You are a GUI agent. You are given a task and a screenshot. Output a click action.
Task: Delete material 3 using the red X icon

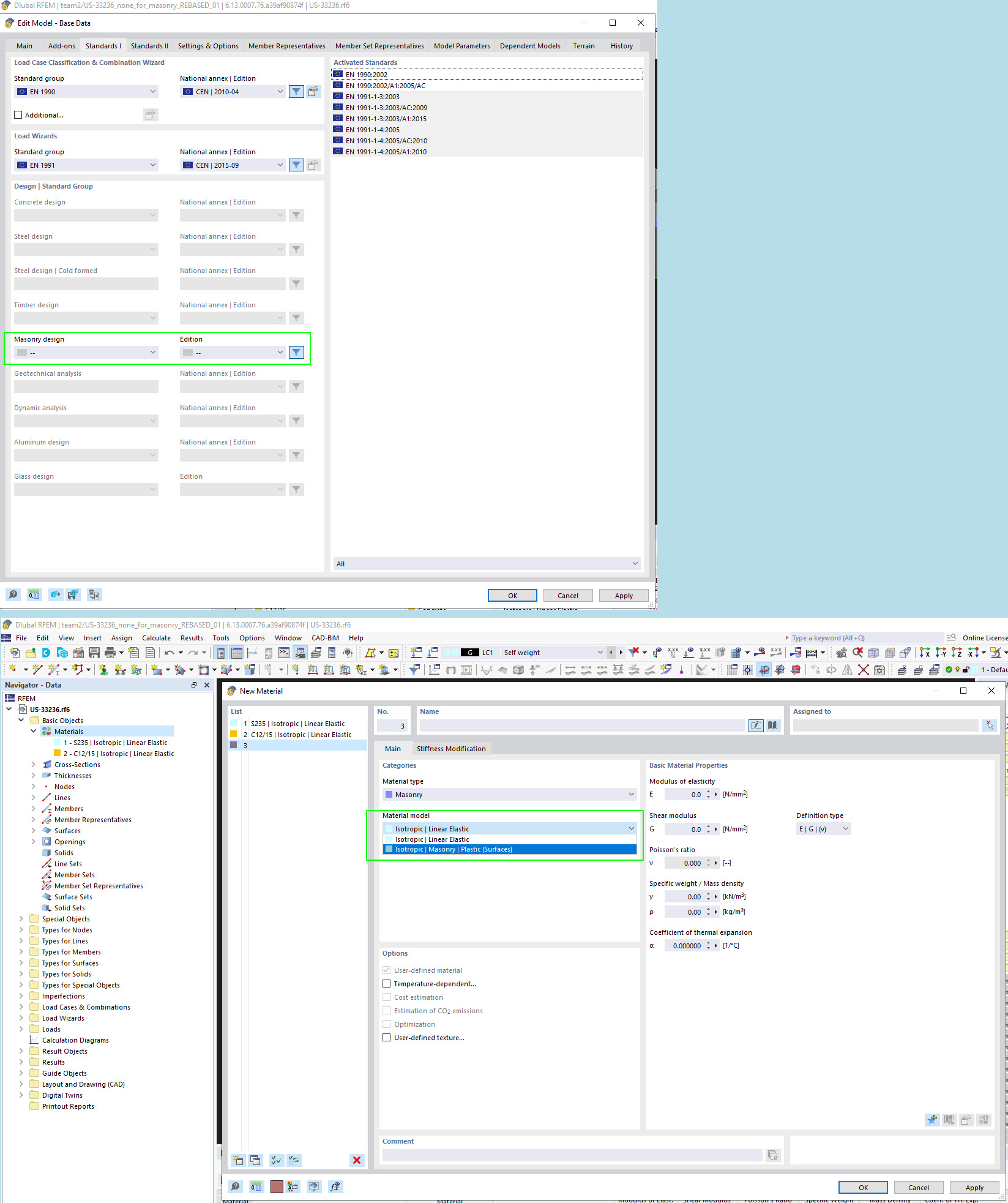[x=357, y=1160]
